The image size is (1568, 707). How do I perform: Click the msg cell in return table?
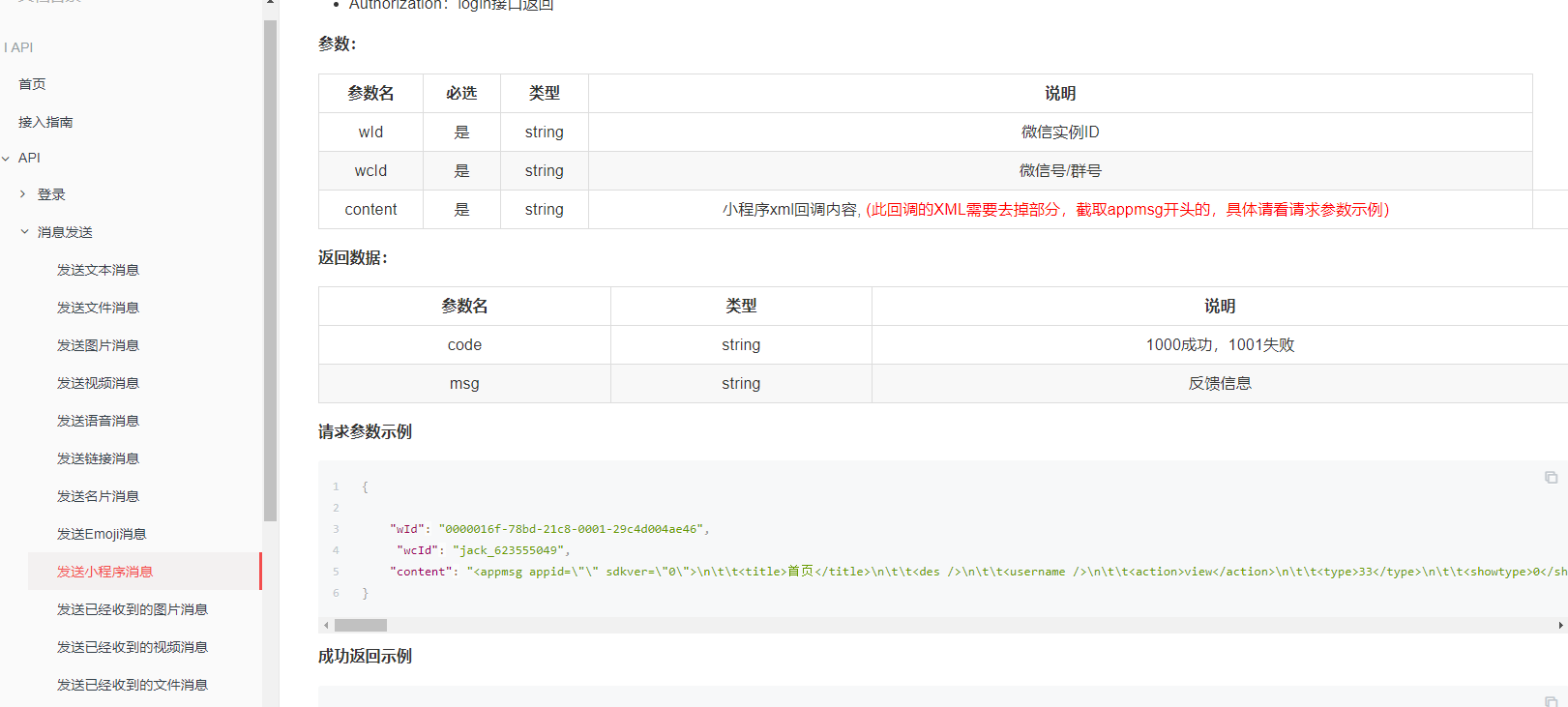pyautogui.click(x=464, y=384)
